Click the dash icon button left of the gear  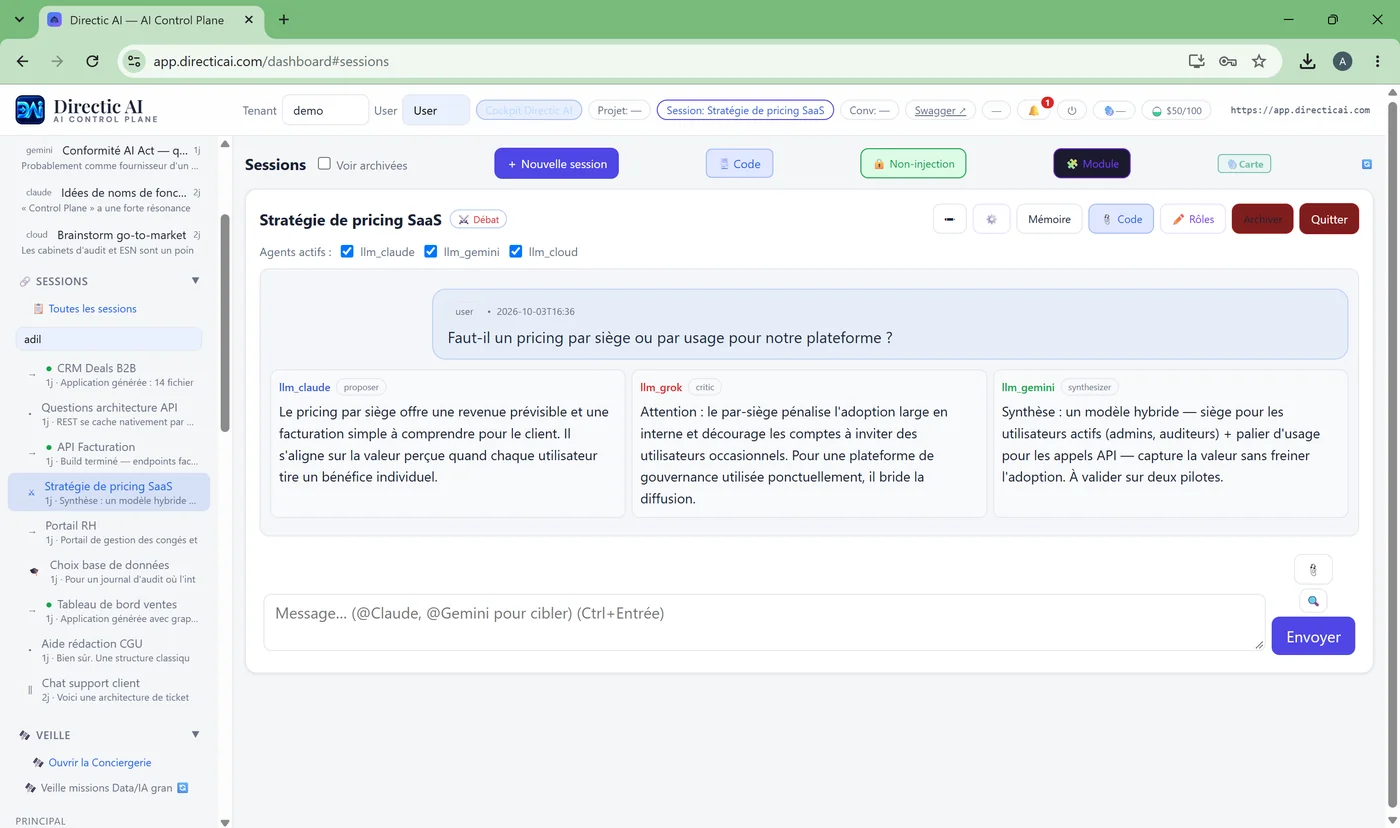(x=949, y=219)
